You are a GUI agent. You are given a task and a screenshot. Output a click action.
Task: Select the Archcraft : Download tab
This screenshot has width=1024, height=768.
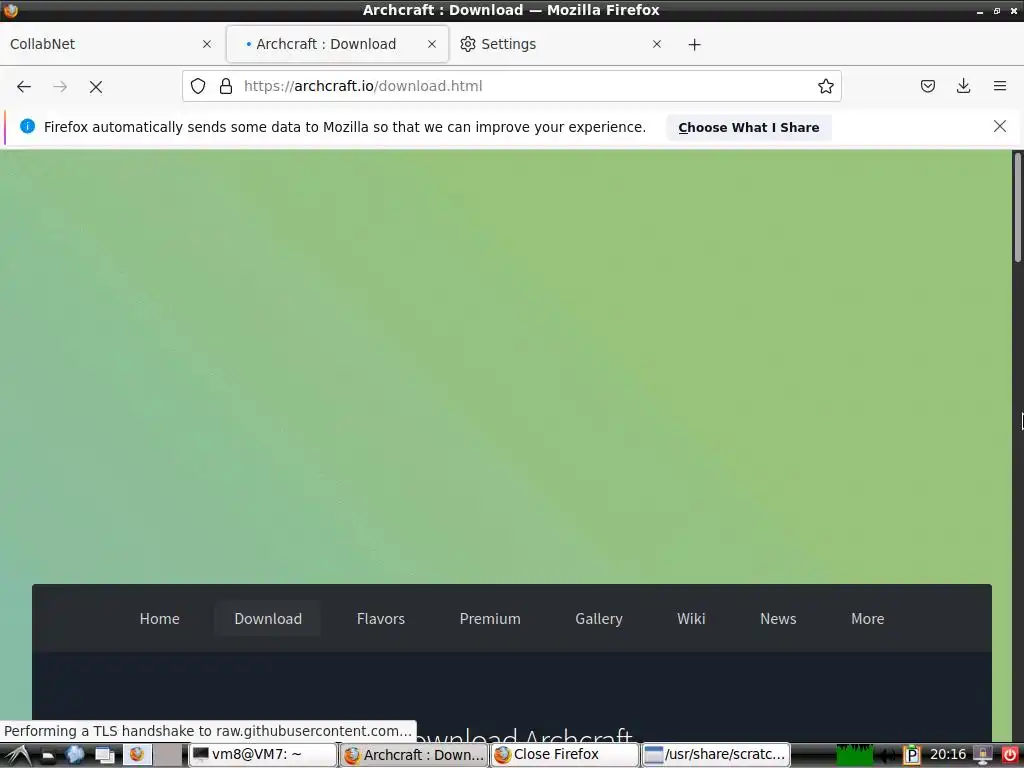click(x=338, y=44)
